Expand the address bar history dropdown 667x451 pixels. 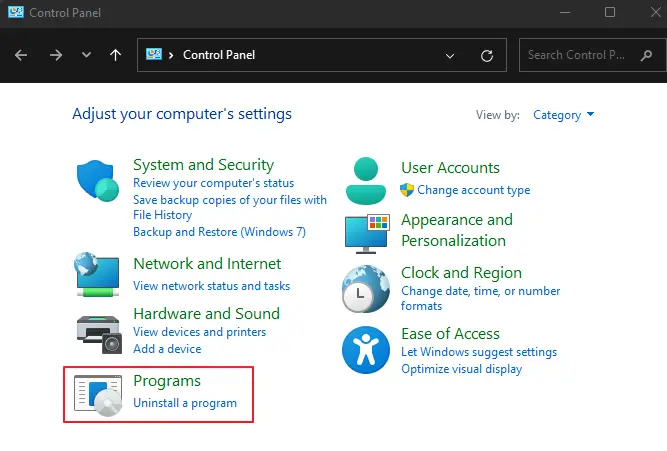pos(450,56)
